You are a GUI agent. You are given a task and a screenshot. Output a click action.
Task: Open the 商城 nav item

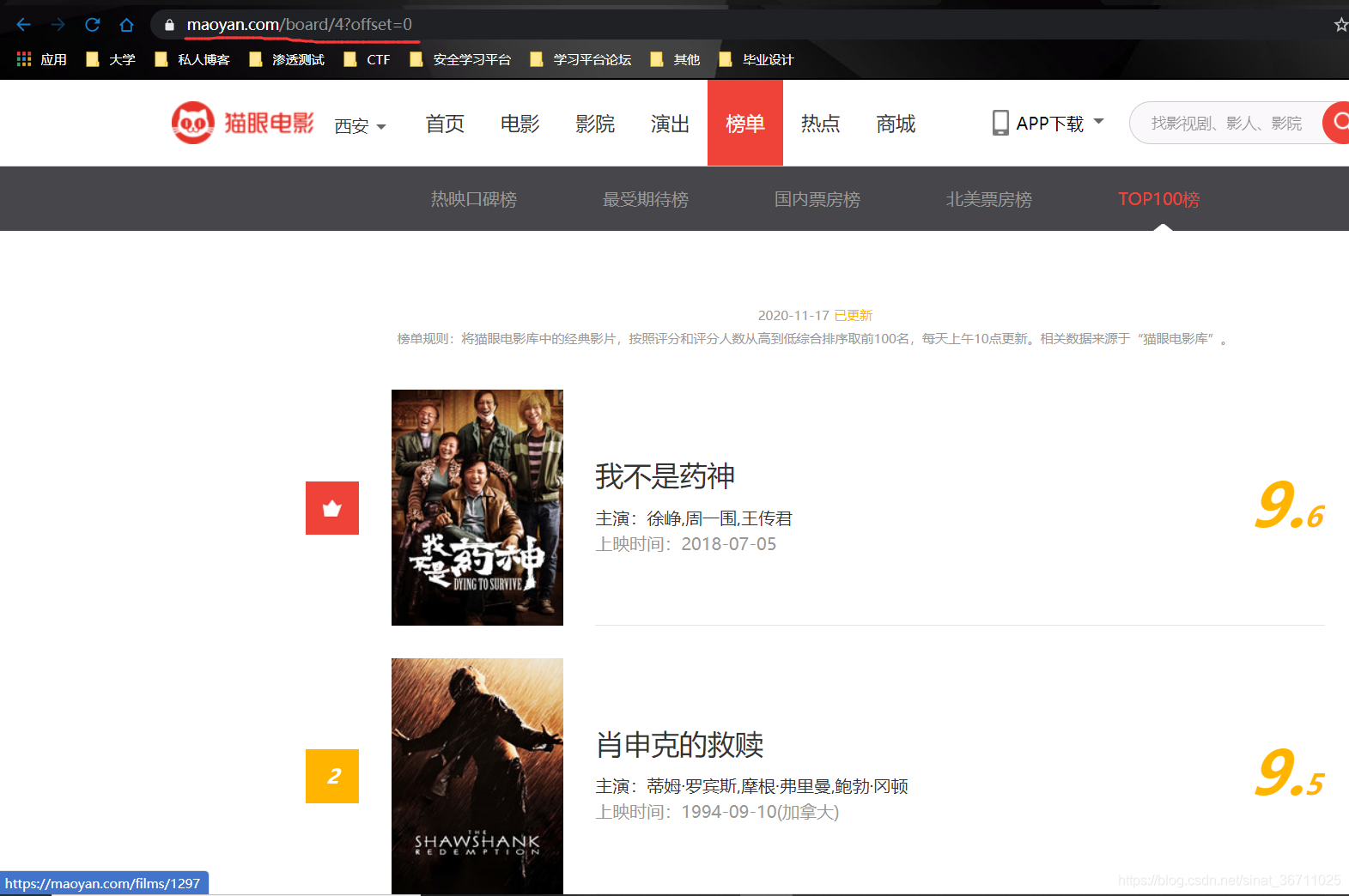coord(896,124)
